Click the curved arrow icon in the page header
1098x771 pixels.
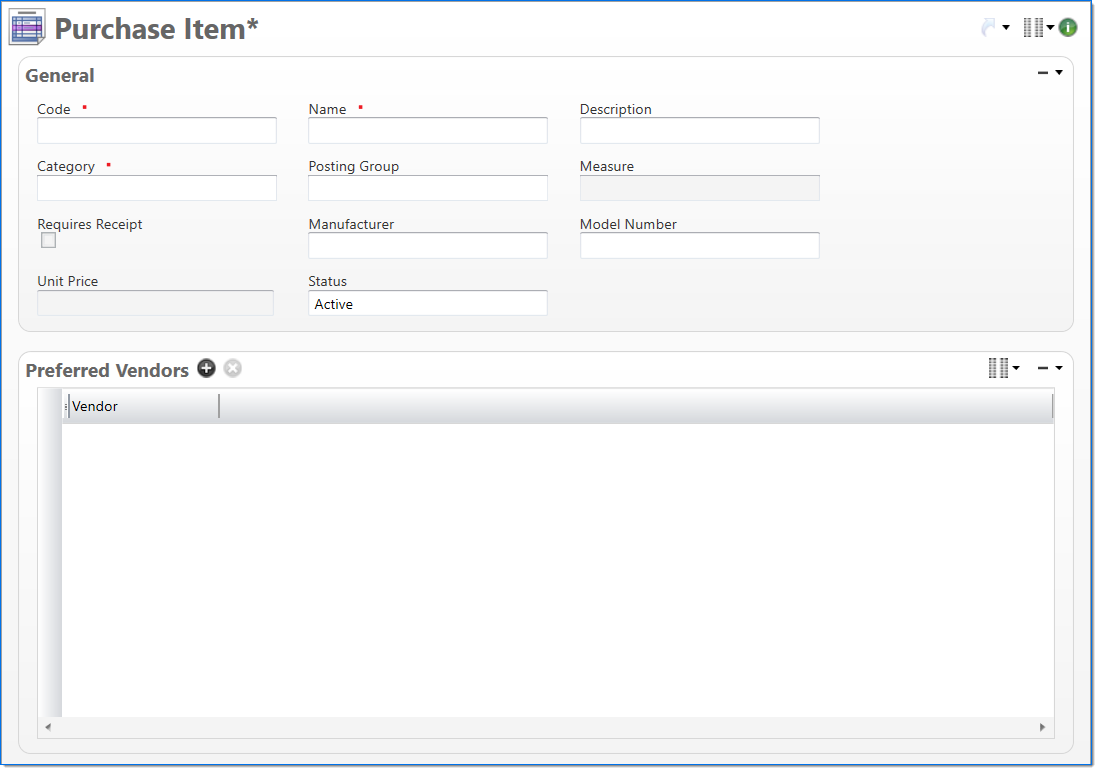pos(988,28)
